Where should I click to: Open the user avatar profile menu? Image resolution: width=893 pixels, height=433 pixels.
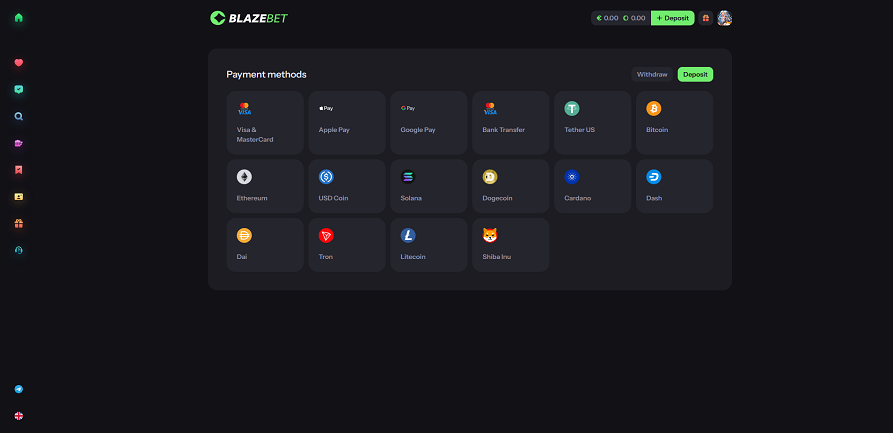pyautogui.click(x=724, y=18)
